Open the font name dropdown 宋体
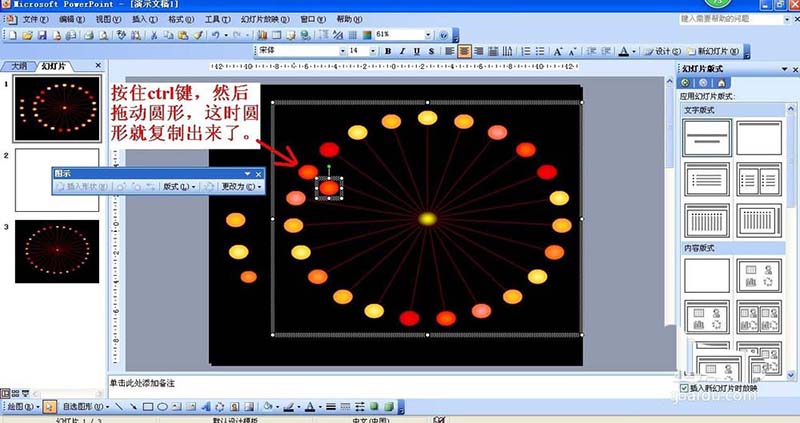This screenshot has width=800, height=423. (343, 51)
